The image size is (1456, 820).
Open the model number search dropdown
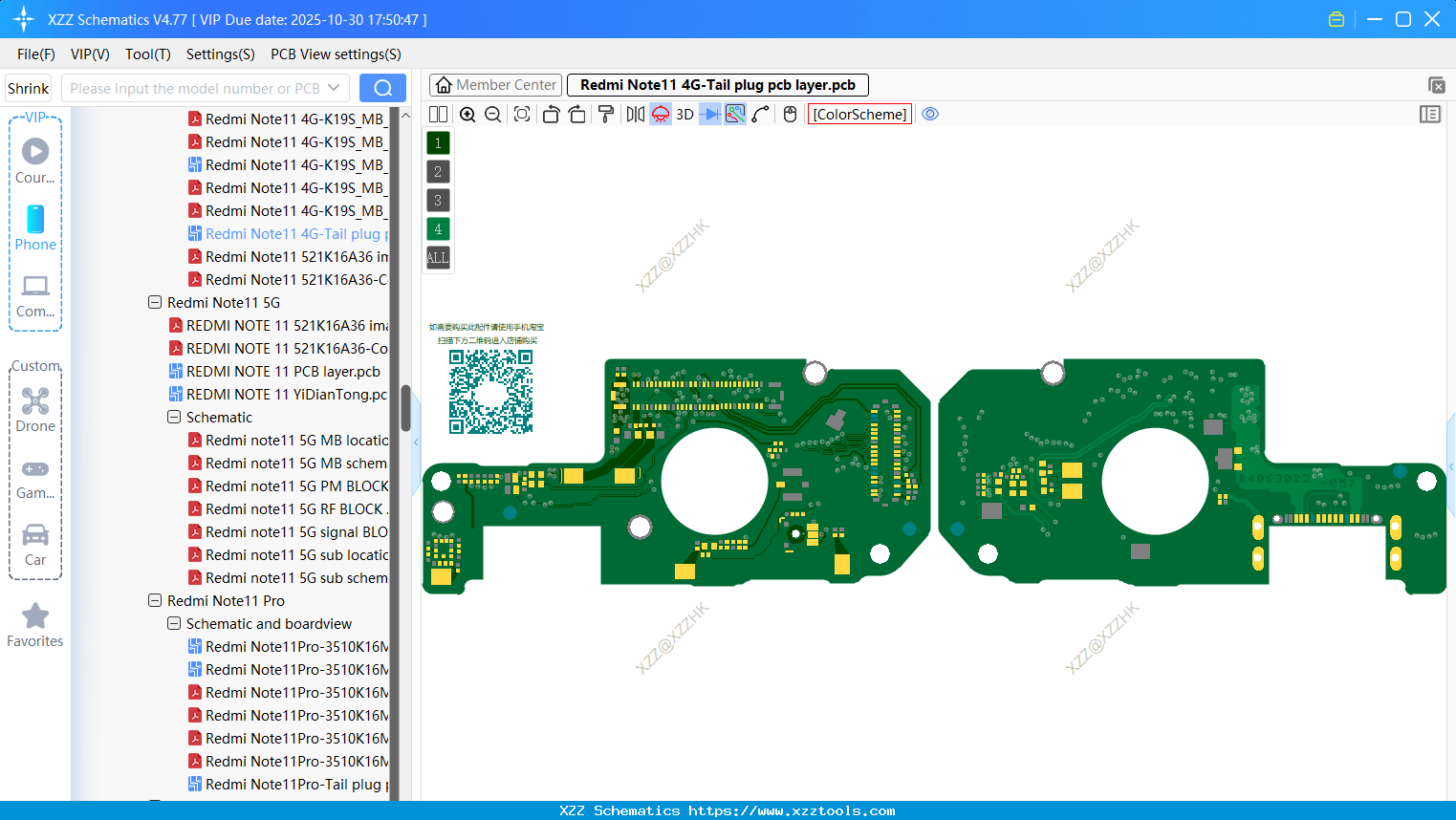pyautogui.click(x=337, y=87)
